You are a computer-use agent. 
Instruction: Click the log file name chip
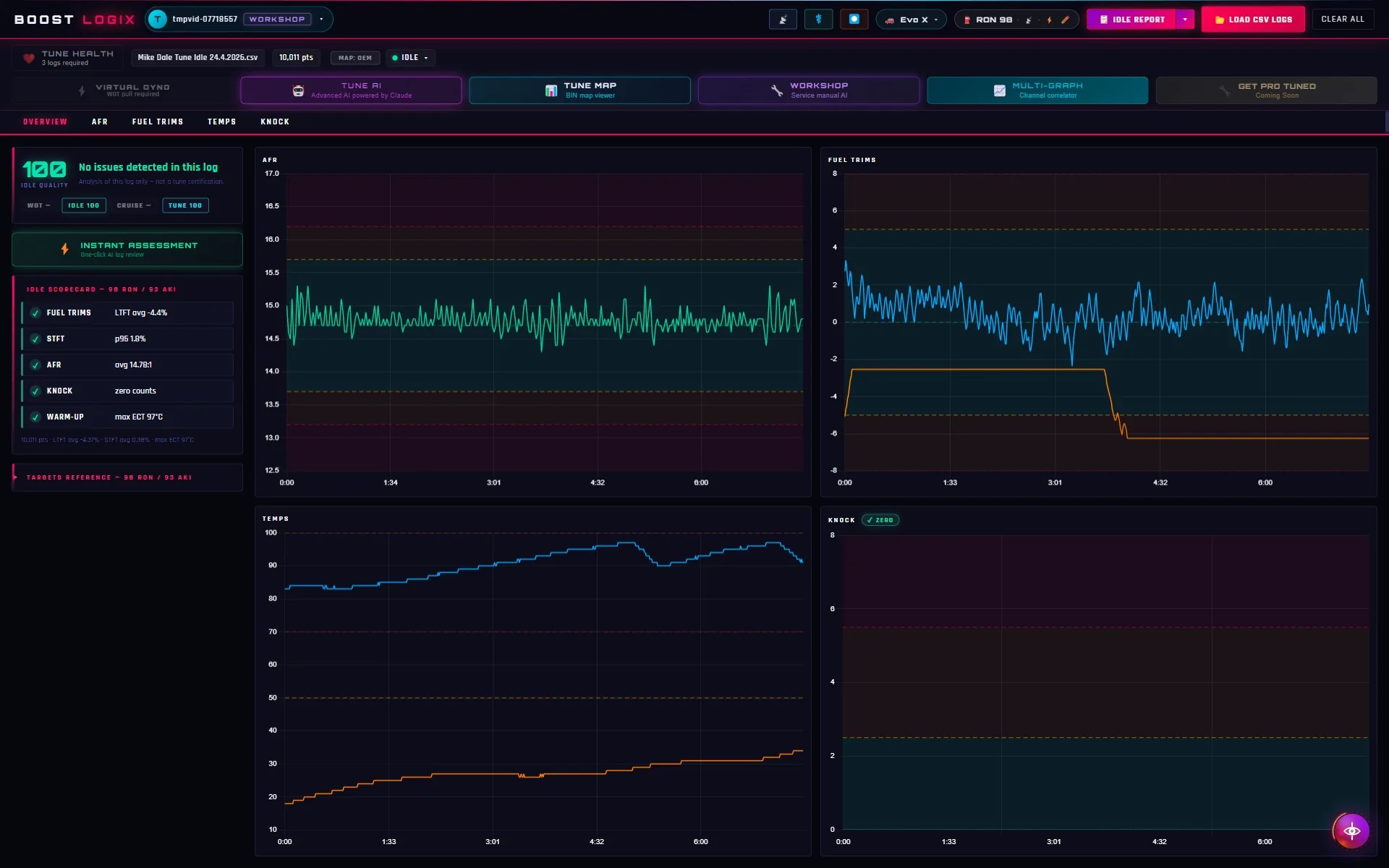(197, 58)
